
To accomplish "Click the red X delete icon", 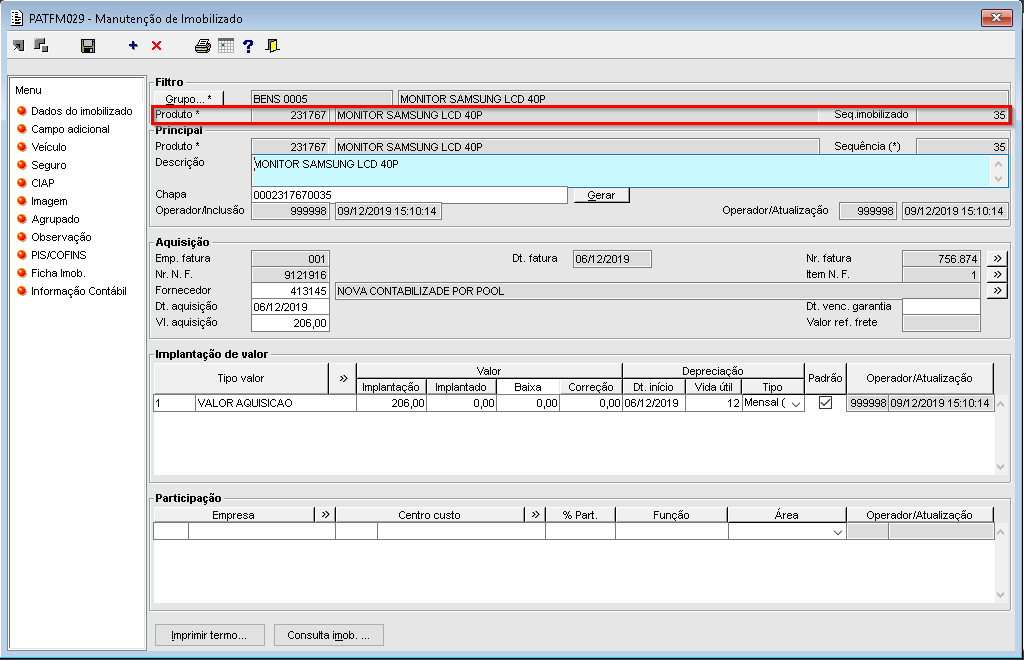I will [156, 46].
